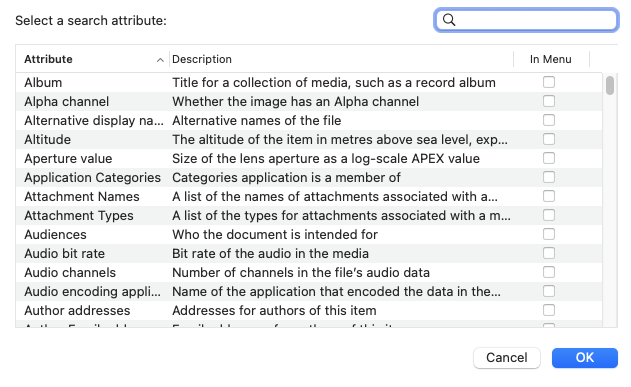Choose the Alternative display names row
631x387 pixels.
click(309, 120)
